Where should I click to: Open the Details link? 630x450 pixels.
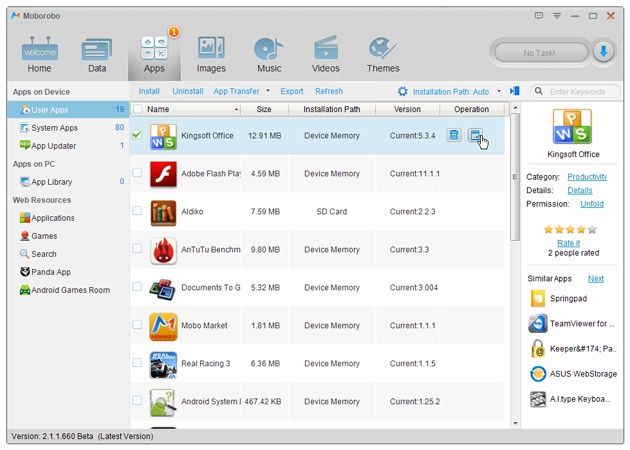(x=580, y=190)
